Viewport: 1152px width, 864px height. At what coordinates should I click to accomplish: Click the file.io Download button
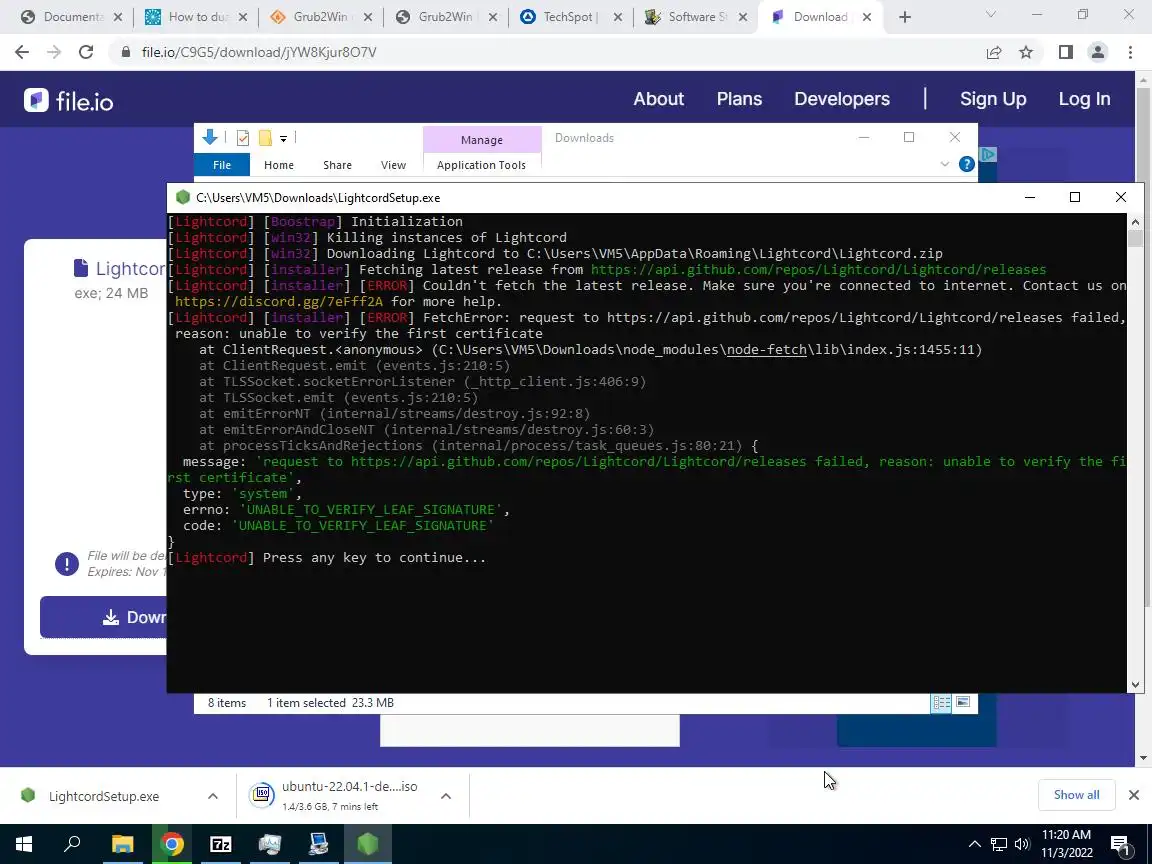pyautogui.click(x=104, y=617)
